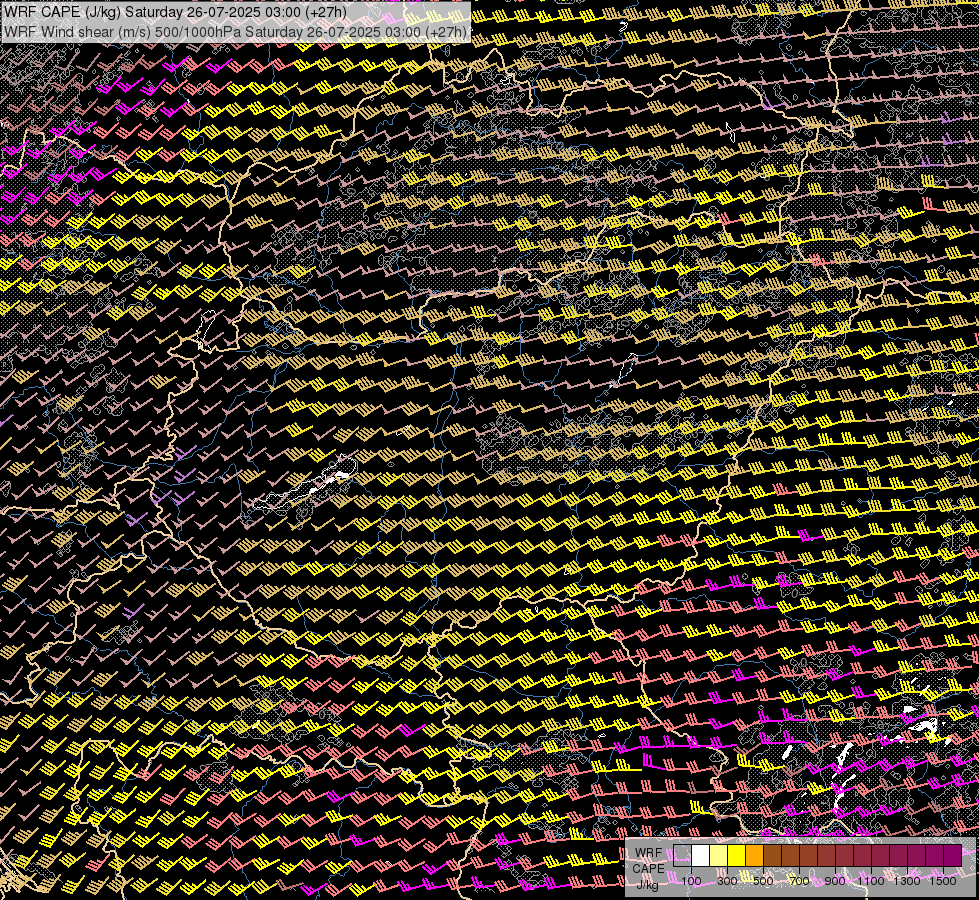Click the 700 legend tick label

[x=799, y=881]
